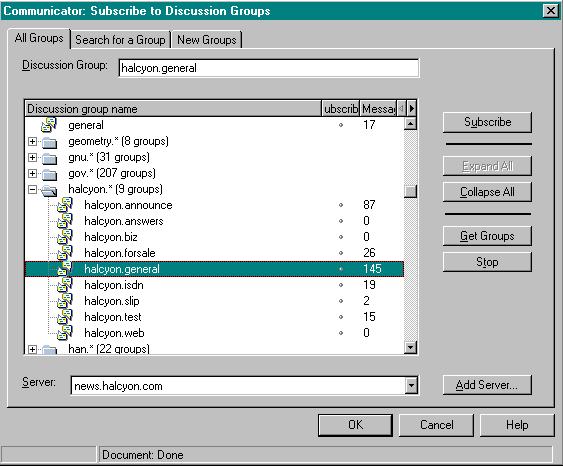Click the group list scrollbar thumb
This screenshot has width=563, height=466.
[410, 191]
